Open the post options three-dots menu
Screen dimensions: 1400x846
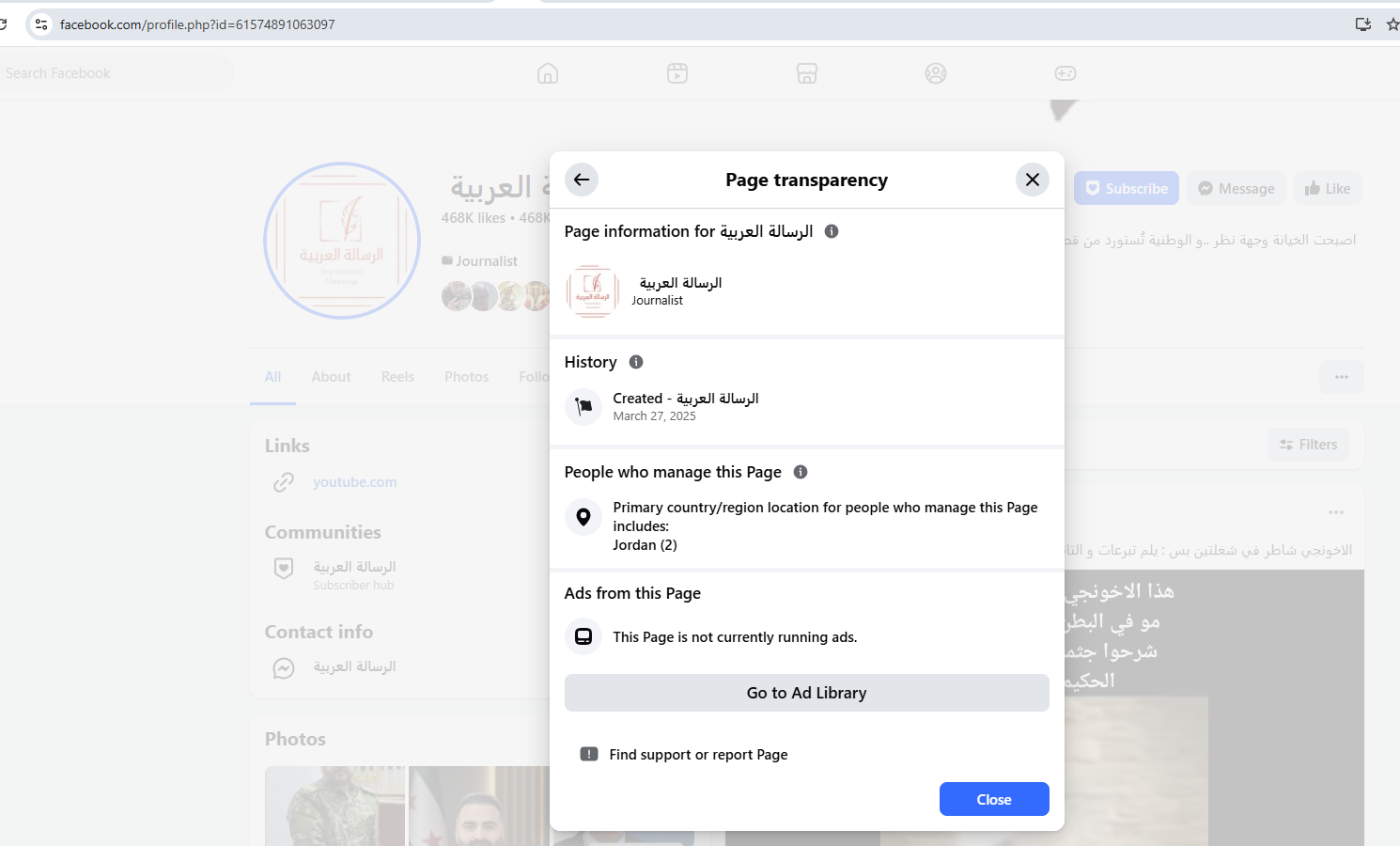click(x=1336, y=512)
